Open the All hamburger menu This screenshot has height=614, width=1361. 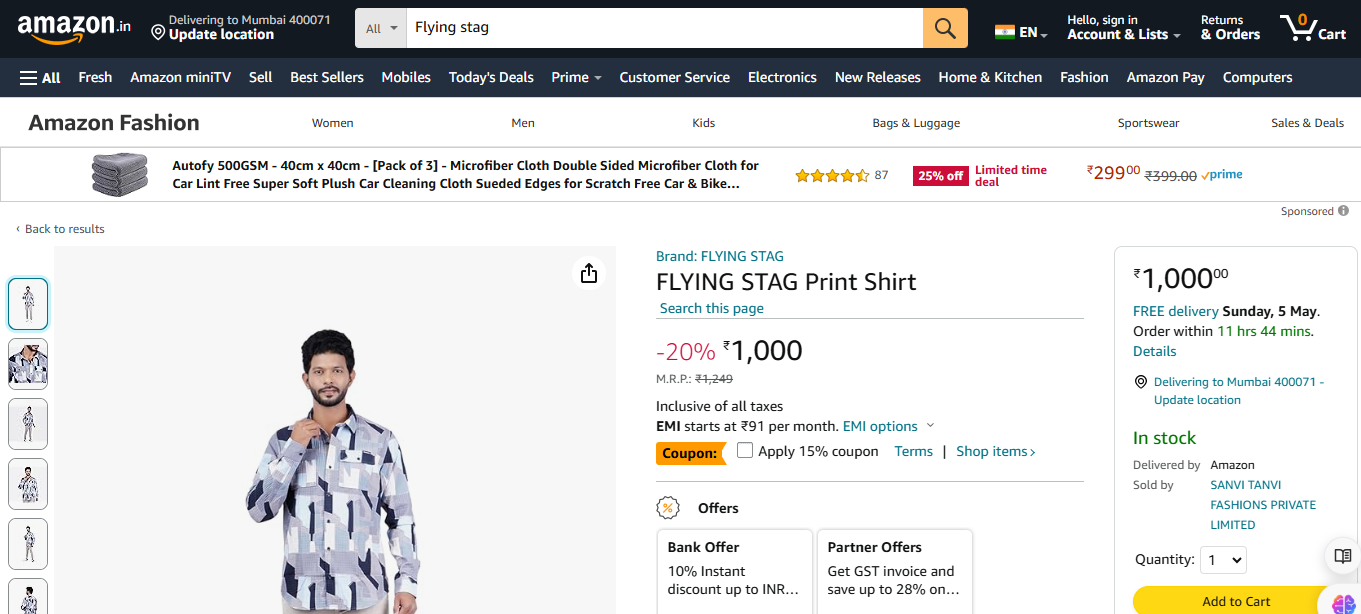coord(40,77)
